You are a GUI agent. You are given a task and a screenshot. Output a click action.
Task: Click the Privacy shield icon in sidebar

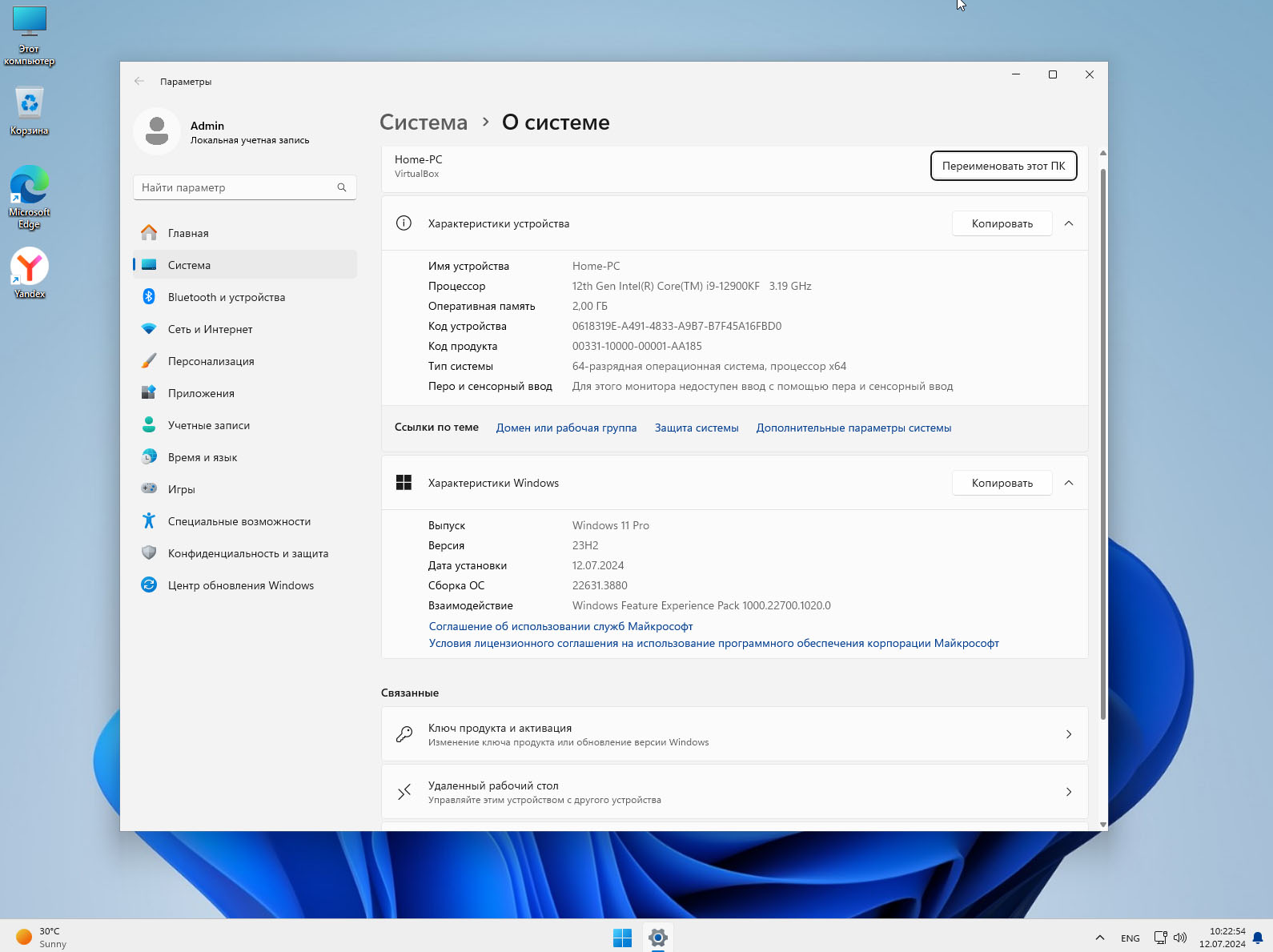(149, 553)
